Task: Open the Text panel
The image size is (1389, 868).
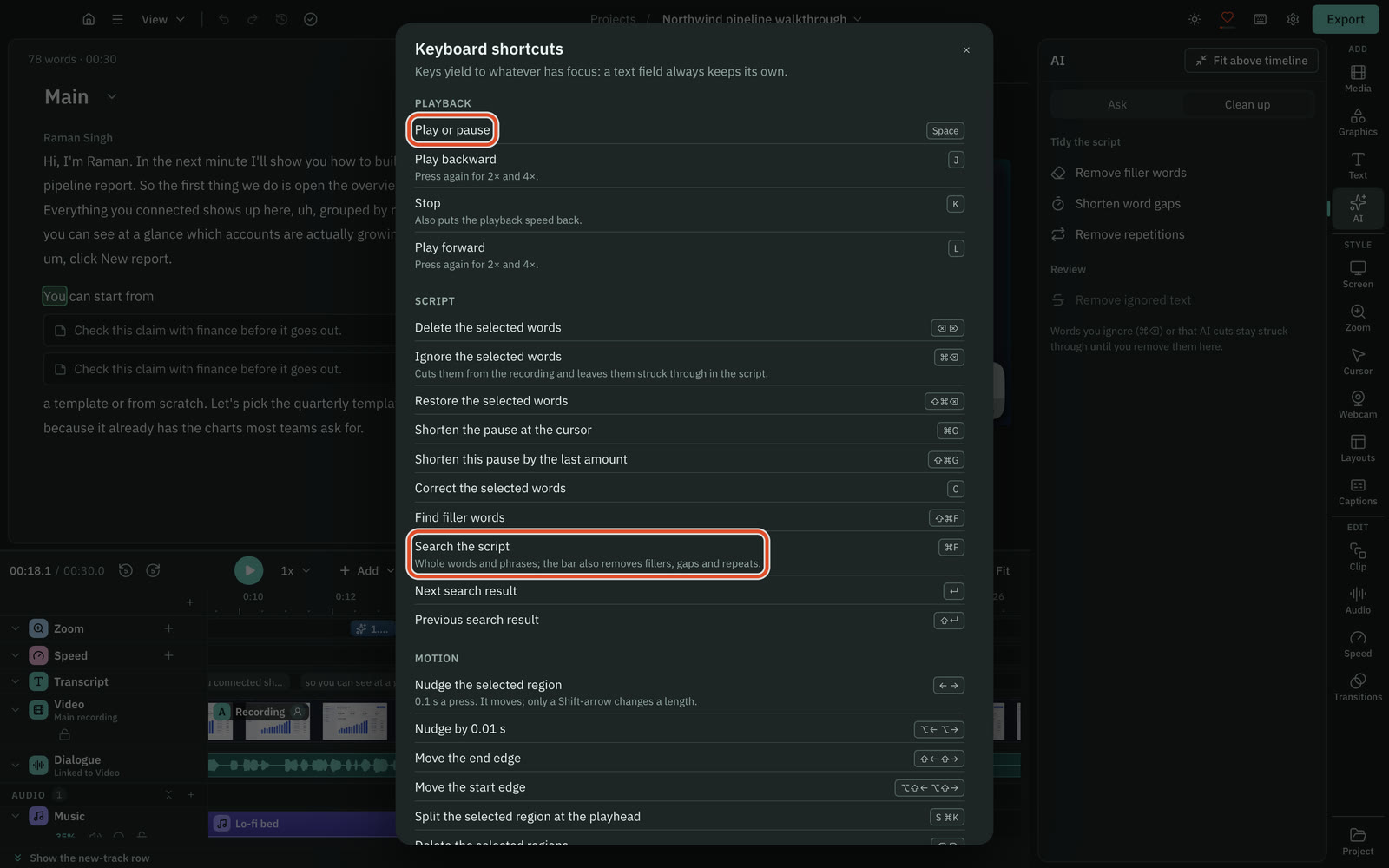Action: click(x=1358, y=165)
